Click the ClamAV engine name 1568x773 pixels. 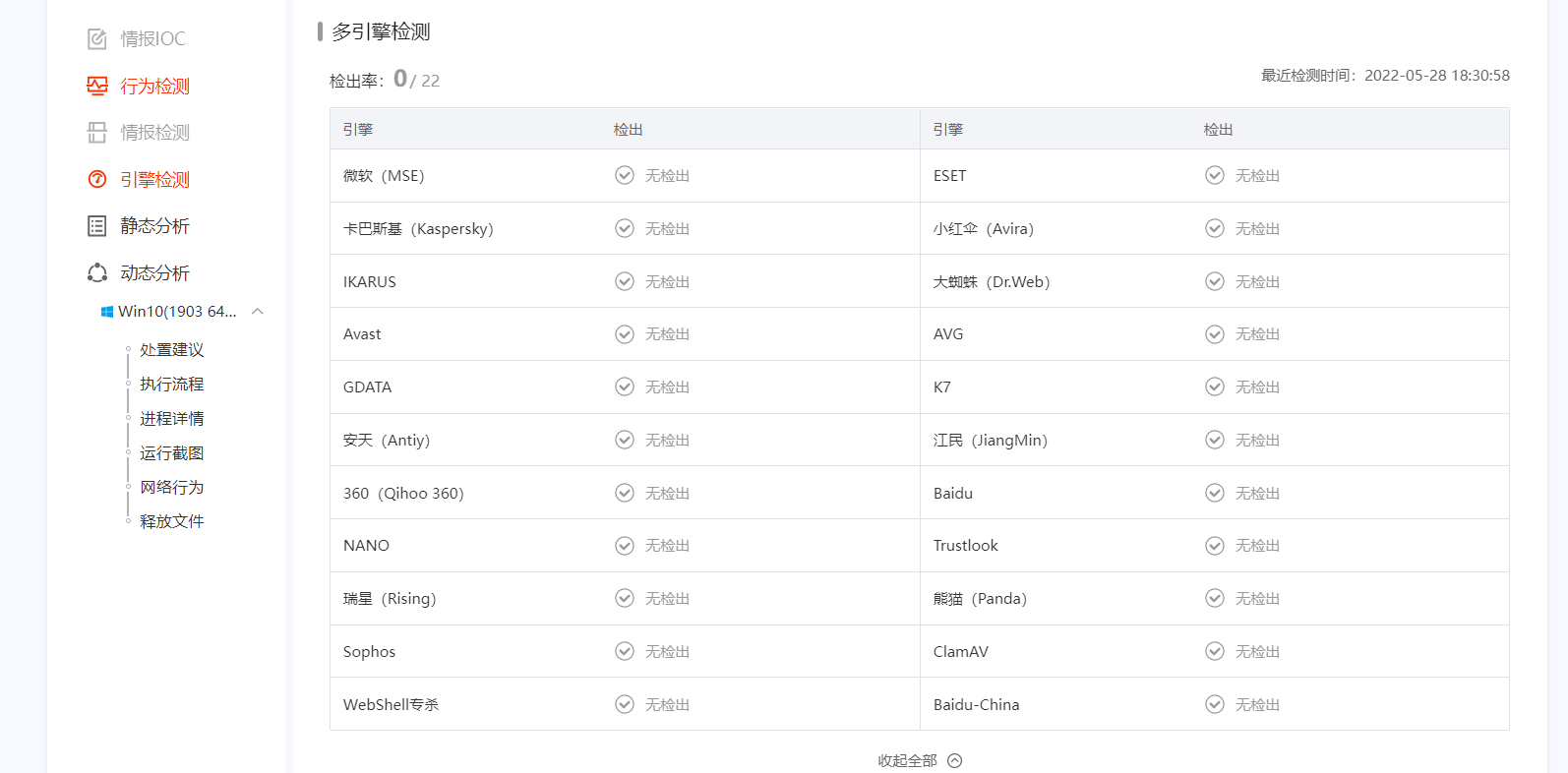tap(961, 652)
